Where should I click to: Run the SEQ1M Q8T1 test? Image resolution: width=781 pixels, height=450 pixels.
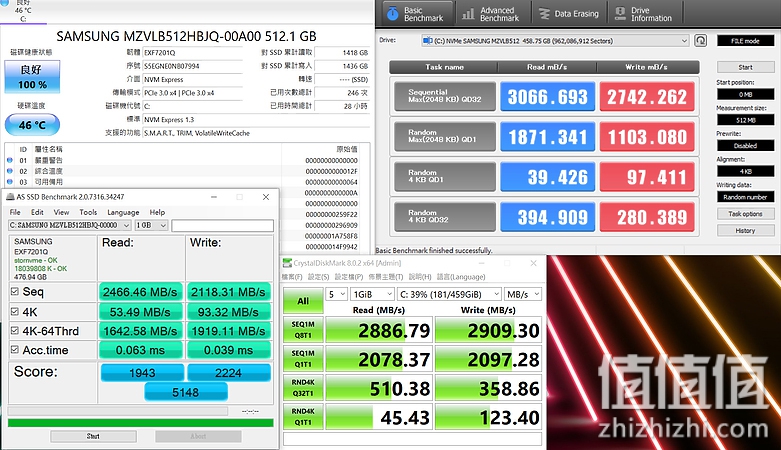[303, 329]
